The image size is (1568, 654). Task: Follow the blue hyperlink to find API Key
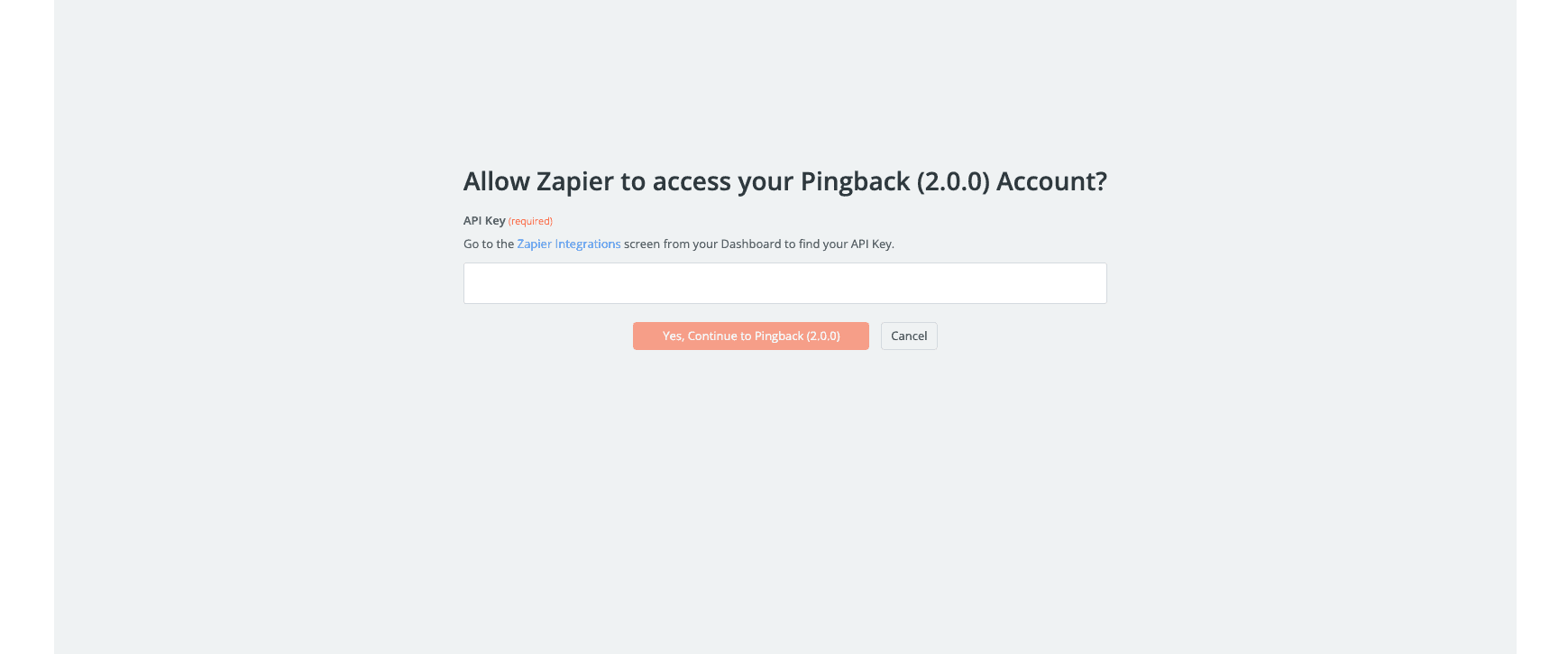pos(568,244)
